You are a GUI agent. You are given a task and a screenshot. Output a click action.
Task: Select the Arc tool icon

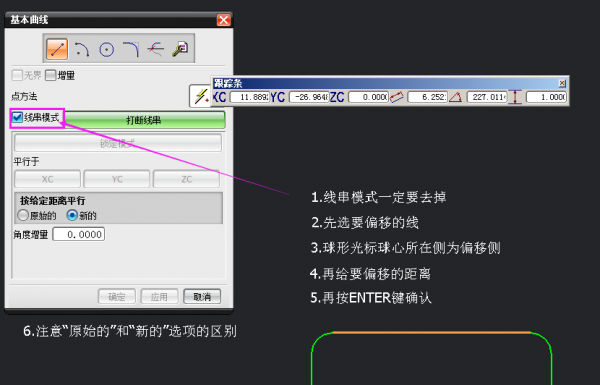click(x=82, y=49)
